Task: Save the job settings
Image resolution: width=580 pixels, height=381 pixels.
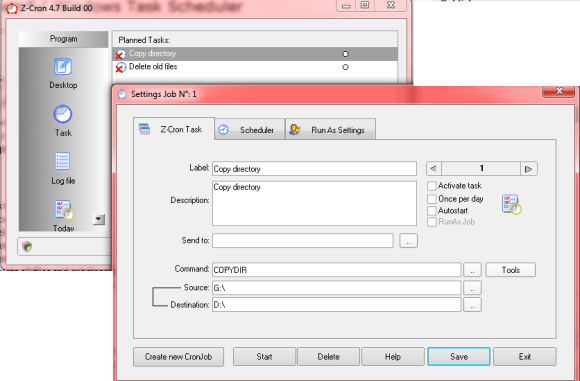Action: (x=459, y=357)
